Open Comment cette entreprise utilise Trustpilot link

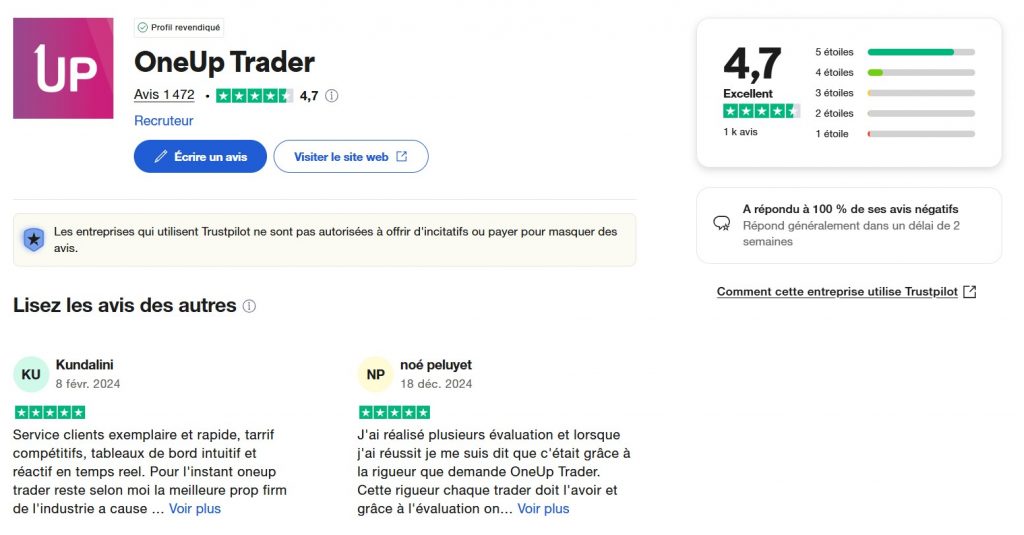click(845, 292)
